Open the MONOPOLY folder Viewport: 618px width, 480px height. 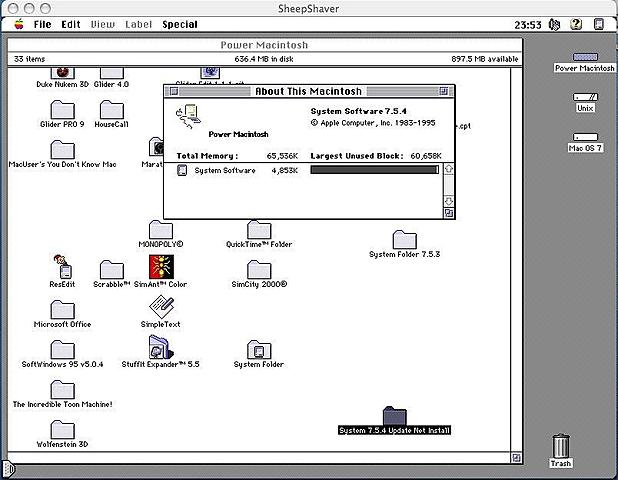click(160, 230)
